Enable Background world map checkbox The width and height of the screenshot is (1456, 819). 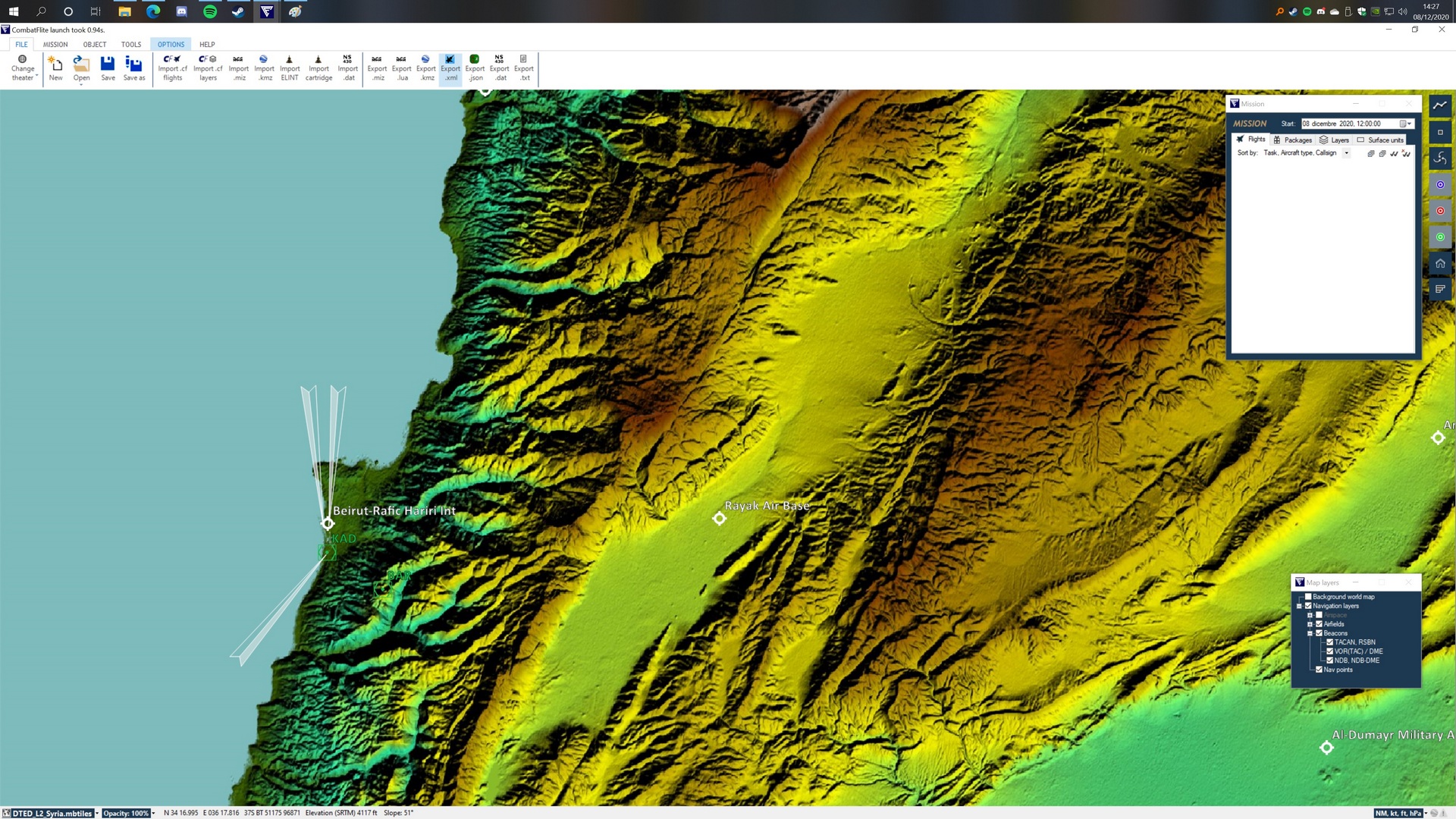(x=1308, y=597)
